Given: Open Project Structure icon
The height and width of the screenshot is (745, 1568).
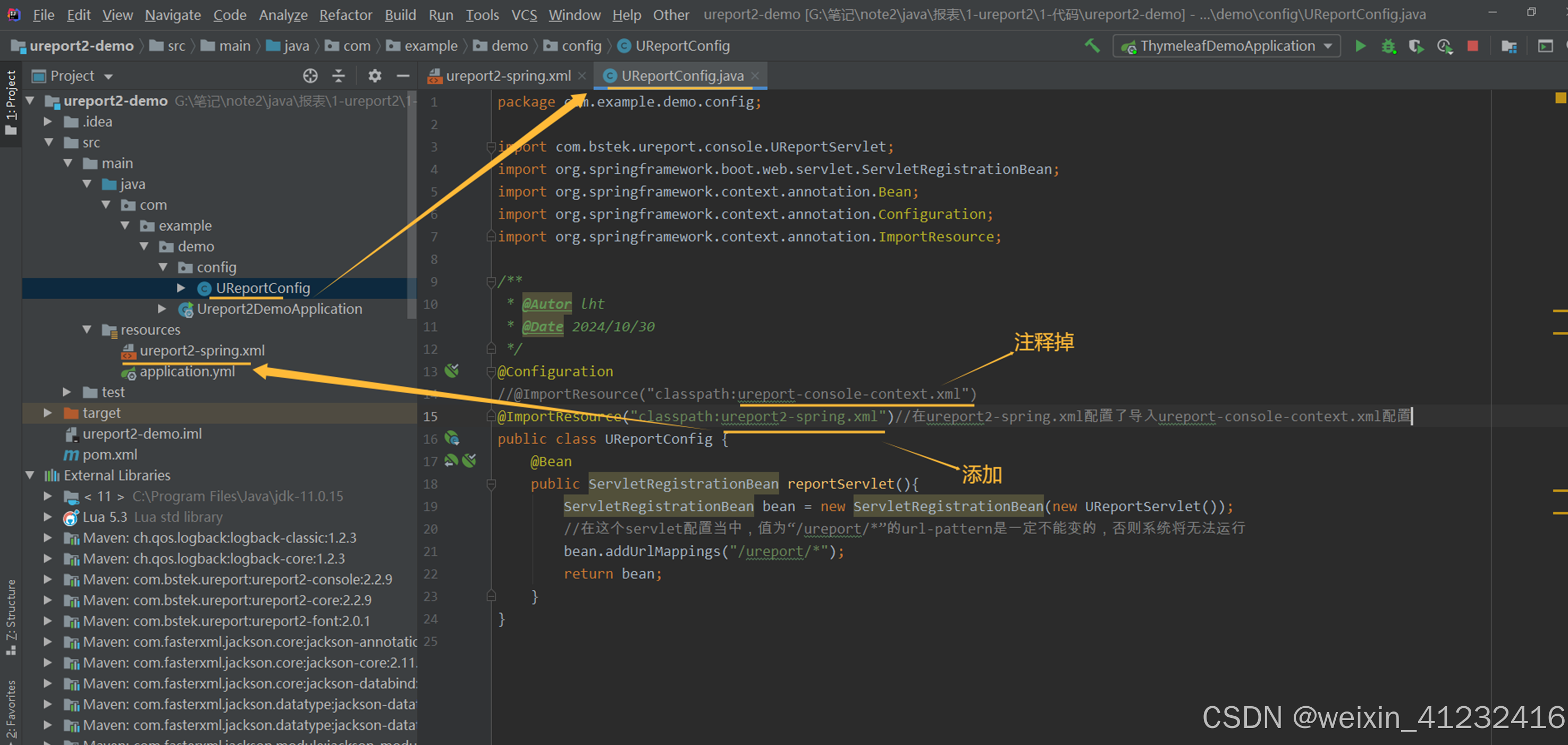Looking at the screenshot, I should pyautogui.click(x=1509, y=46).
